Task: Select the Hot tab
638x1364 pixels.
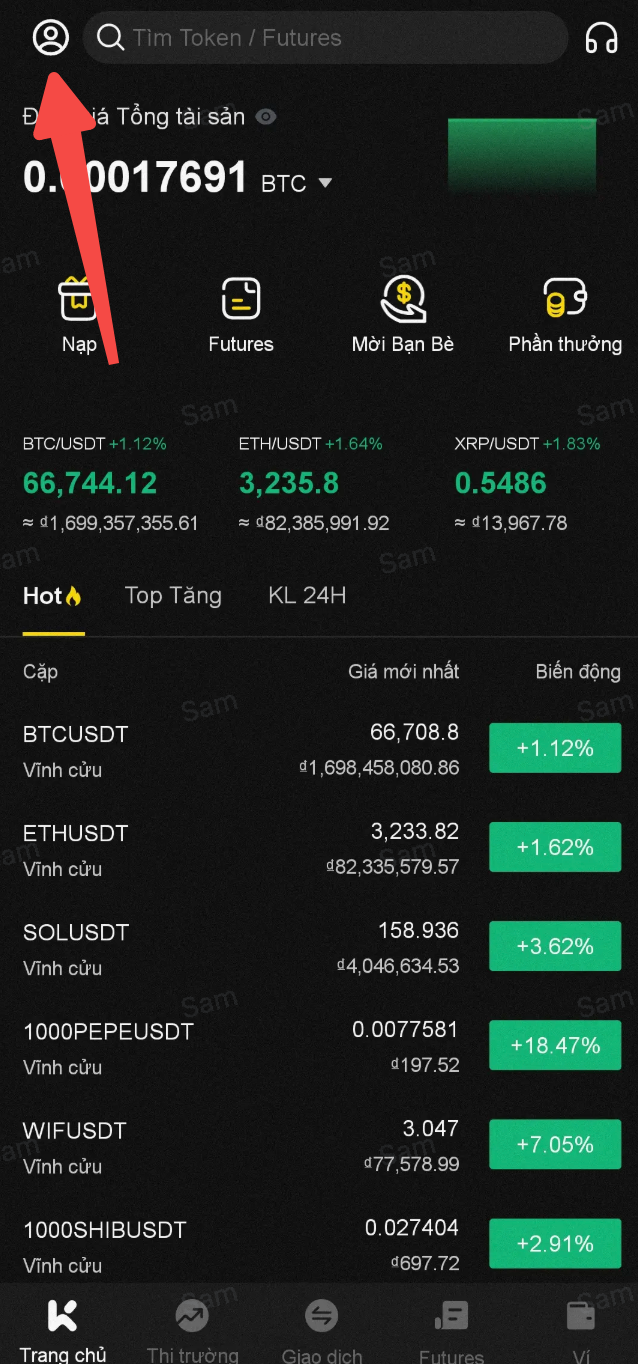Action: coord(53,596)
